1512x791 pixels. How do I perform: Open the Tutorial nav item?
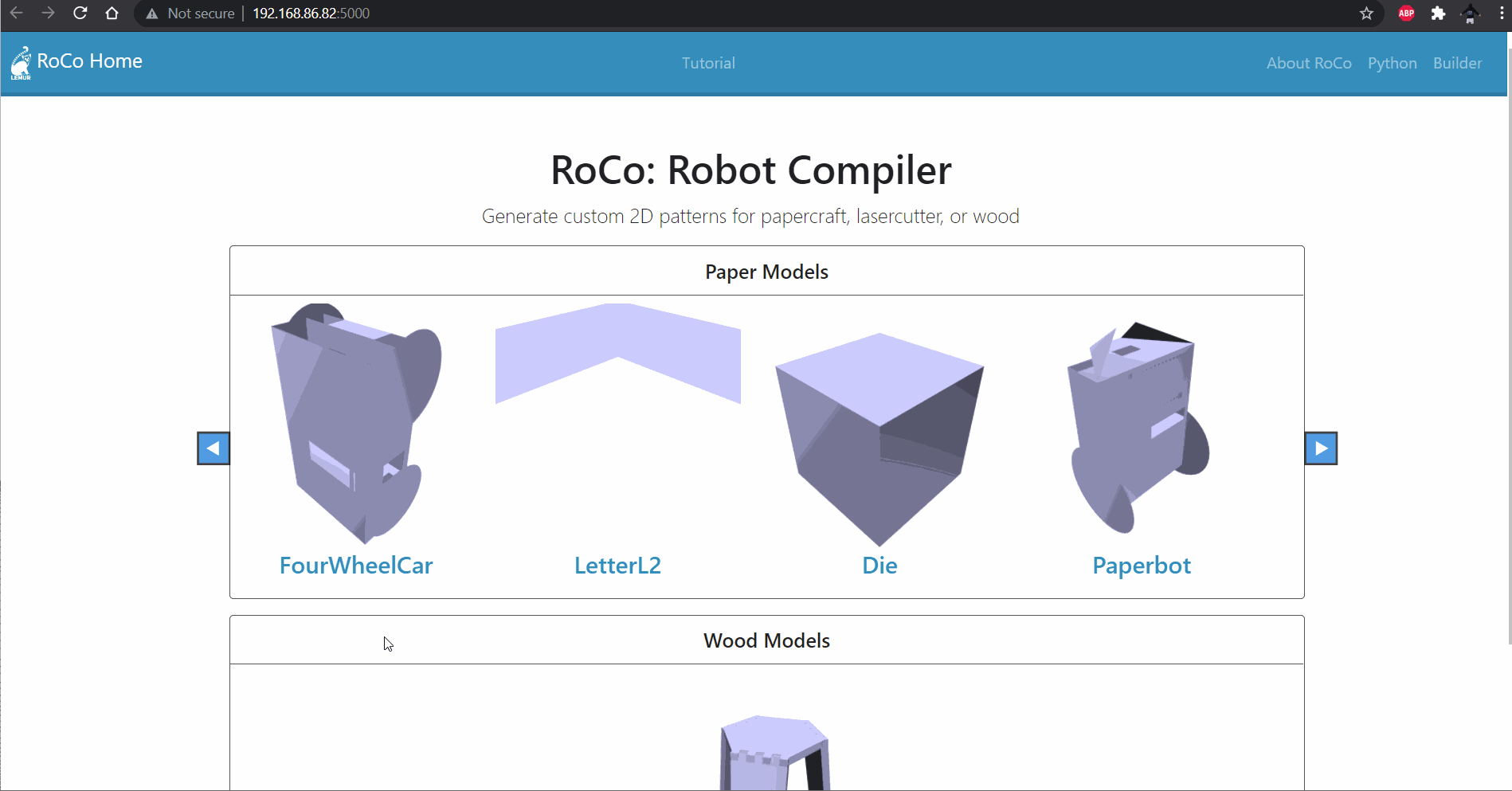coord(708,63)
